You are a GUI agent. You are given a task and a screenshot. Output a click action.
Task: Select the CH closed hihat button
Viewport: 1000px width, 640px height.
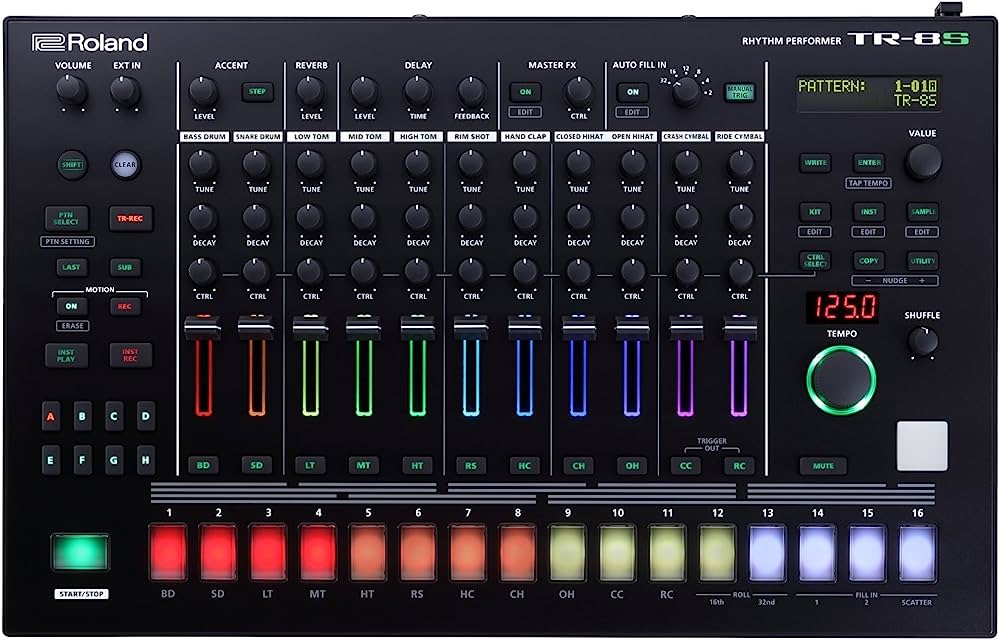click(x=578, y=465)
